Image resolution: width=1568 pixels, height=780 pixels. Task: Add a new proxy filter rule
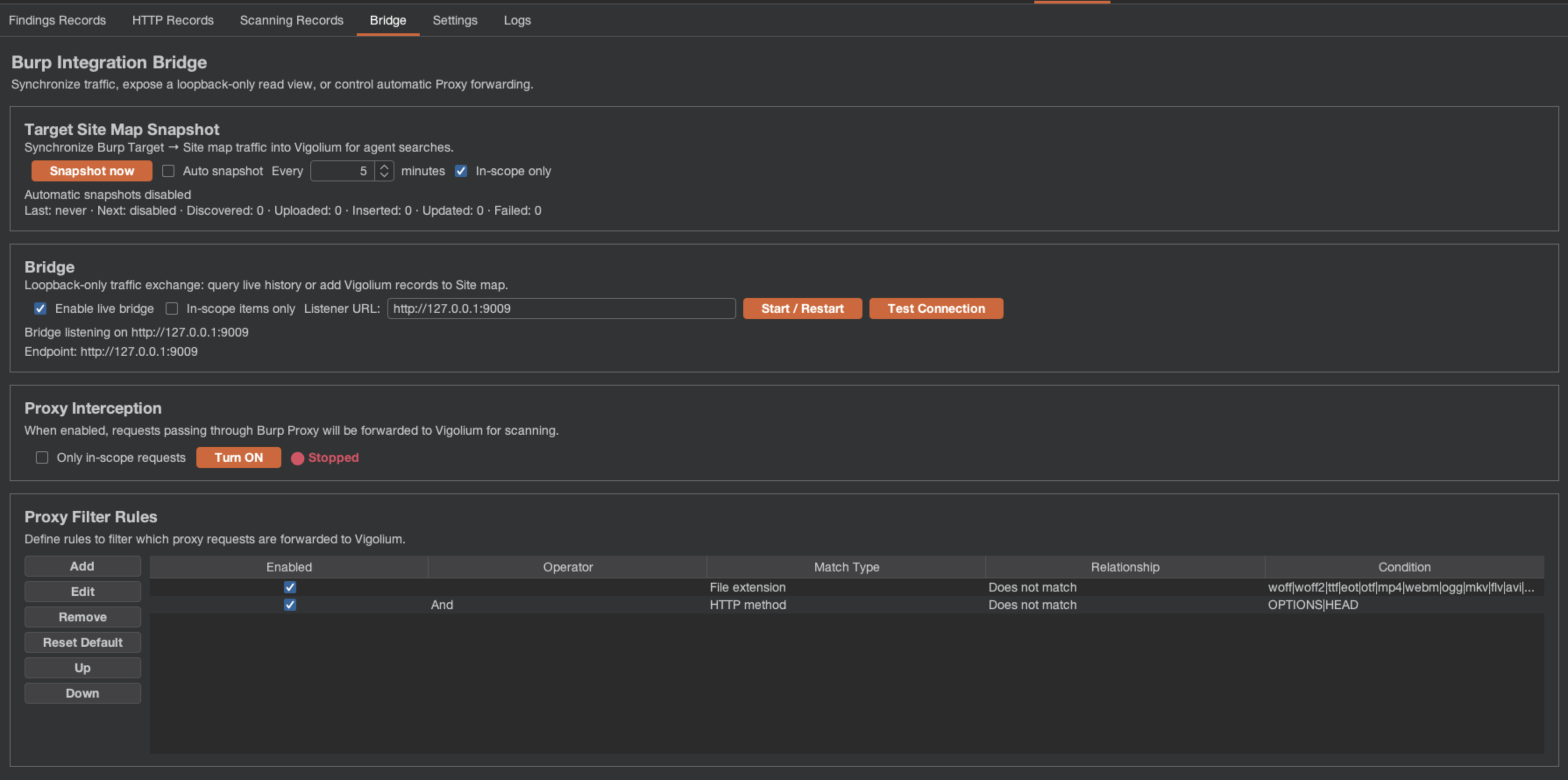coord(82,566)
